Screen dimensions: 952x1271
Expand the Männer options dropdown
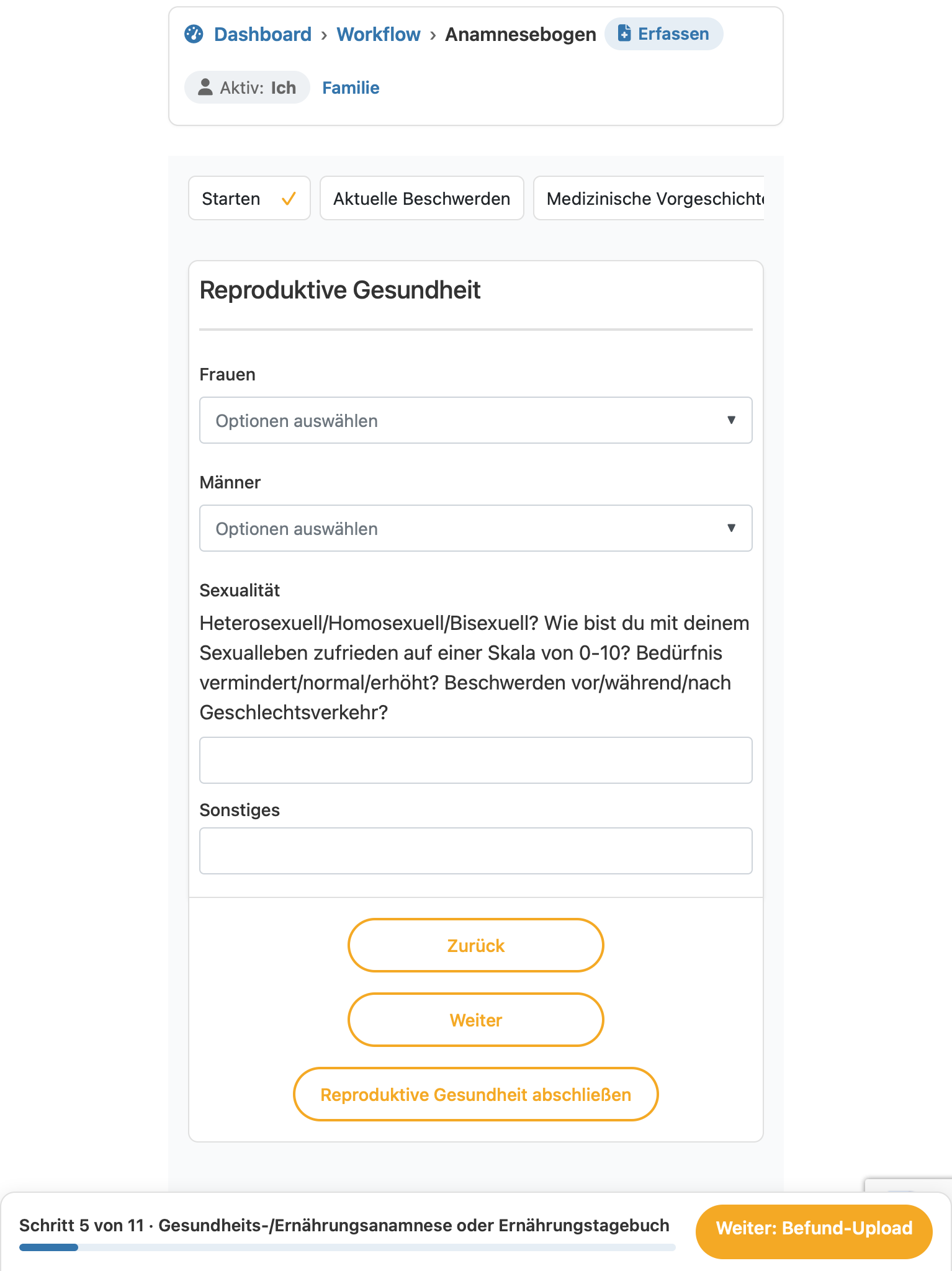tap(476, 528)
